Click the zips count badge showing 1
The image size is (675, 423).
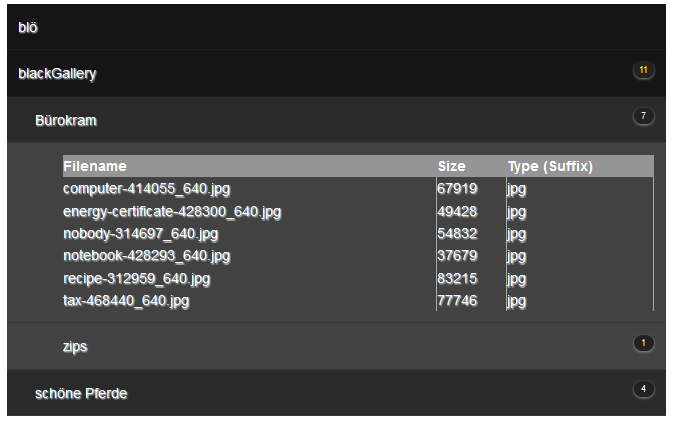[643, 343]
